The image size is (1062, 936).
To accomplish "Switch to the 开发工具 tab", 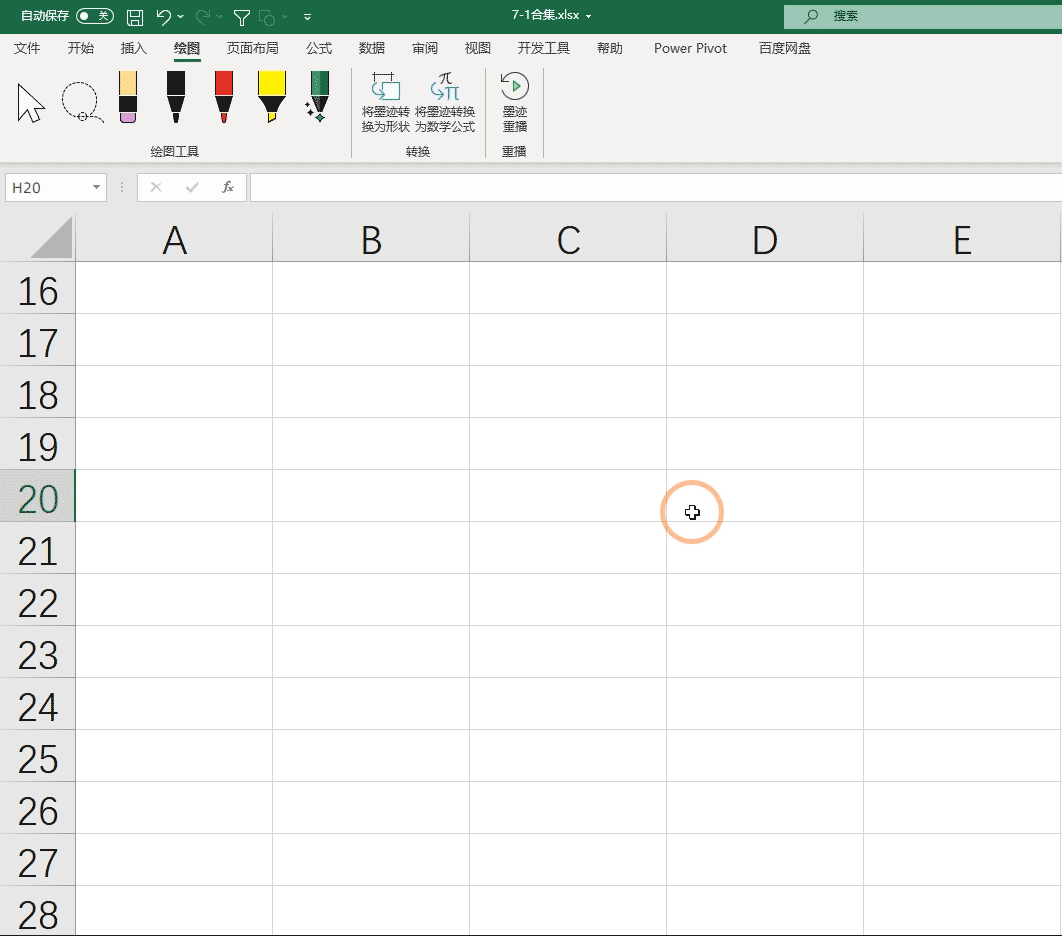I will point(544,48).
